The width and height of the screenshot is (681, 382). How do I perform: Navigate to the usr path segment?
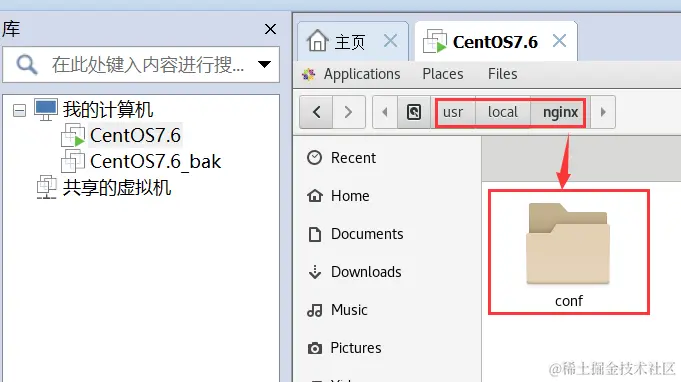[x=453, y=112]
